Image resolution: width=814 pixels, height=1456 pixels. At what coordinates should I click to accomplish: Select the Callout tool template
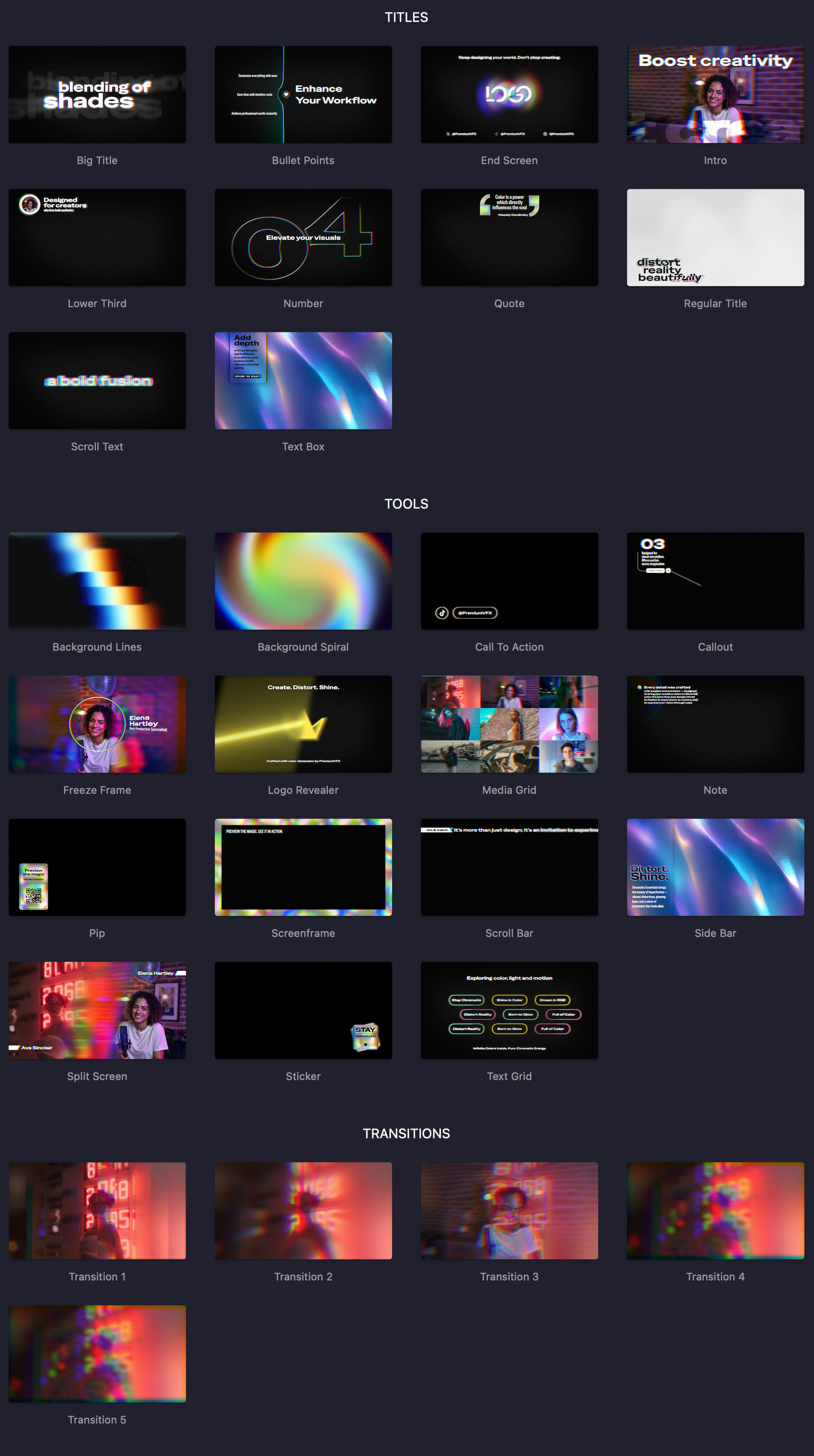click(714, 581)
